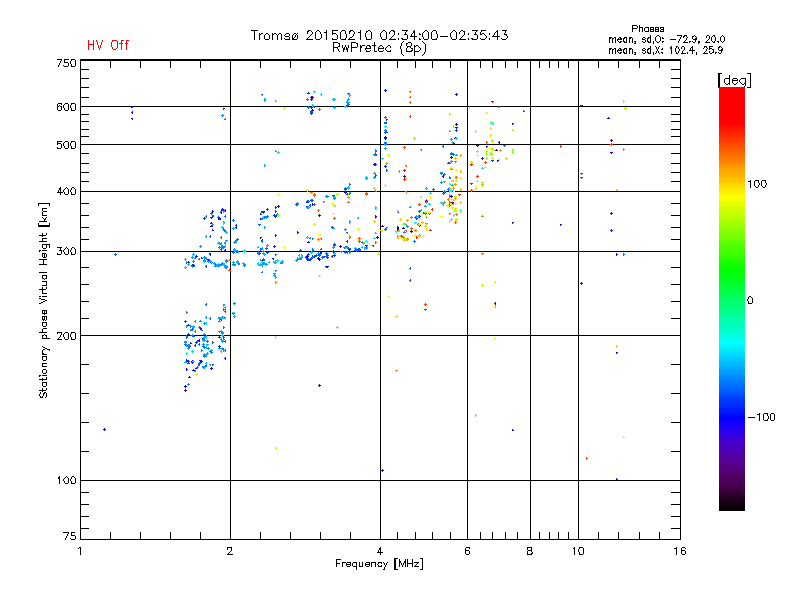
Task: Click the "200" y-axis tick label
Action: tap(66, 336)
